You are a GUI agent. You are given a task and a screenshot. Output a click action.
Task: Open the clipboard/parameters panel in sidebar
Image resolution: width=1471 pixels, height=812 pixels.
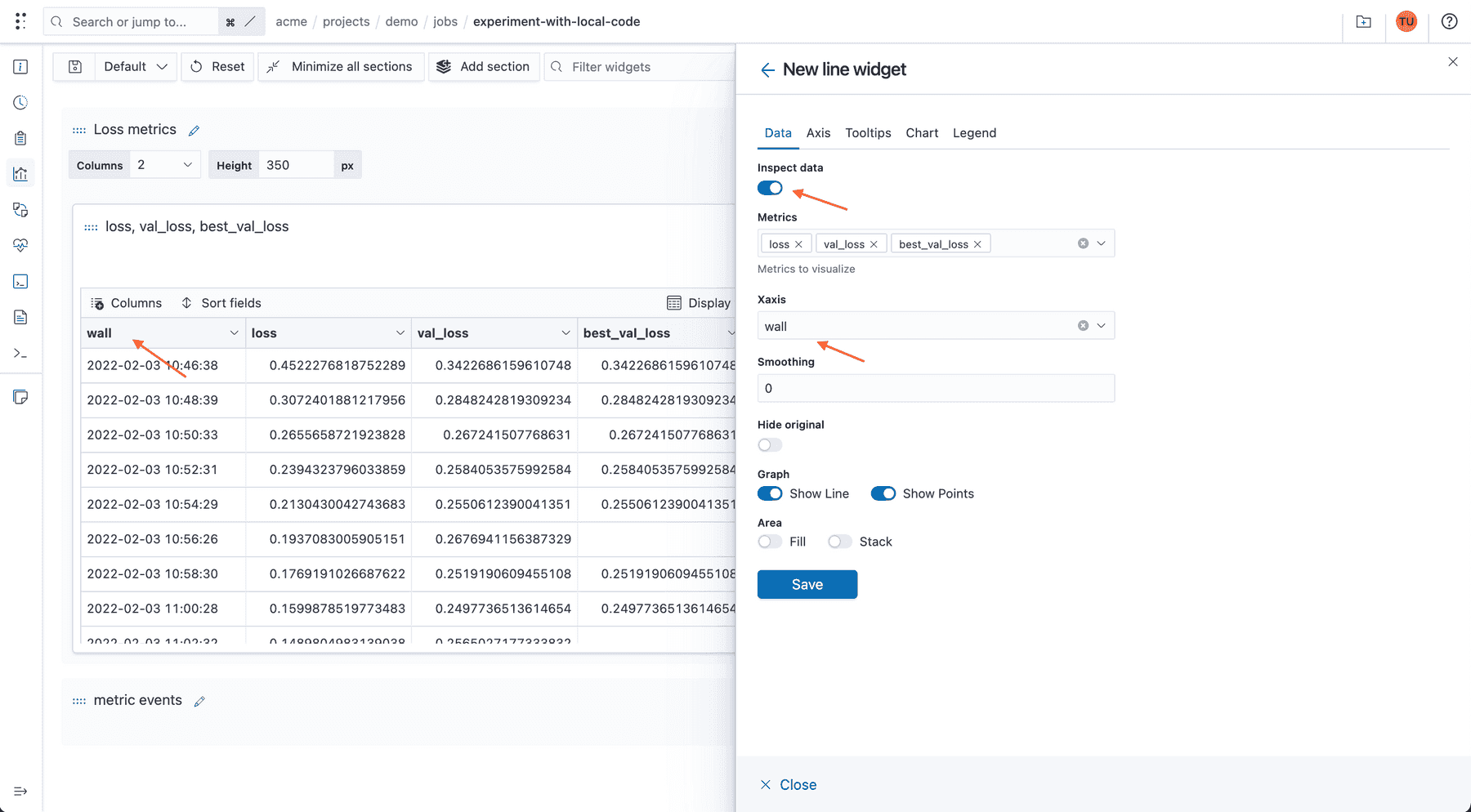pos(20,137)
